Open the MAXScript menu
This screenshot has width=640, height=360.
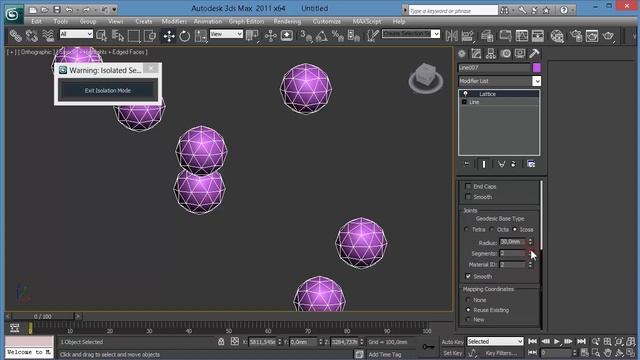coord(367,21)
